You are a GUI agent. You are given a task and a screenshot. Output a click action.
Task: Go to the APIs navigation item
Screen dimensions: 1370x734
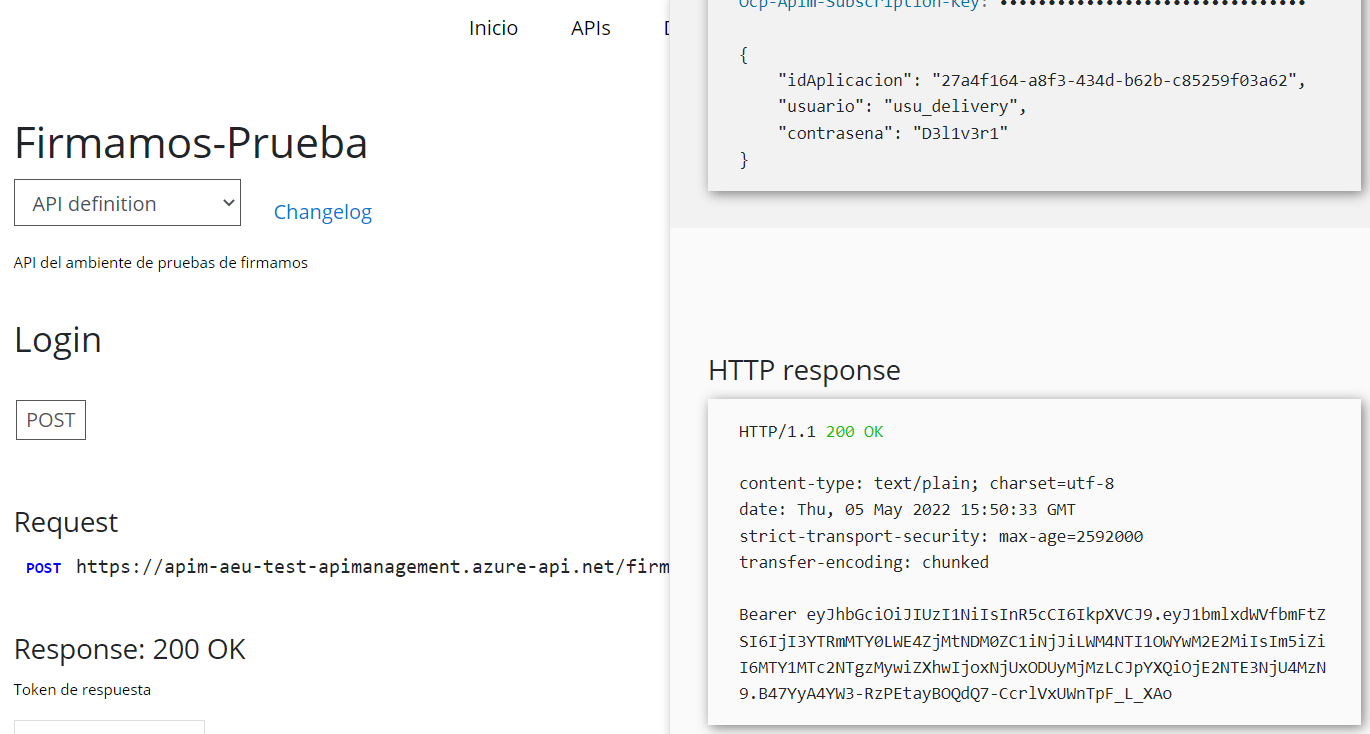coord(590,28)
